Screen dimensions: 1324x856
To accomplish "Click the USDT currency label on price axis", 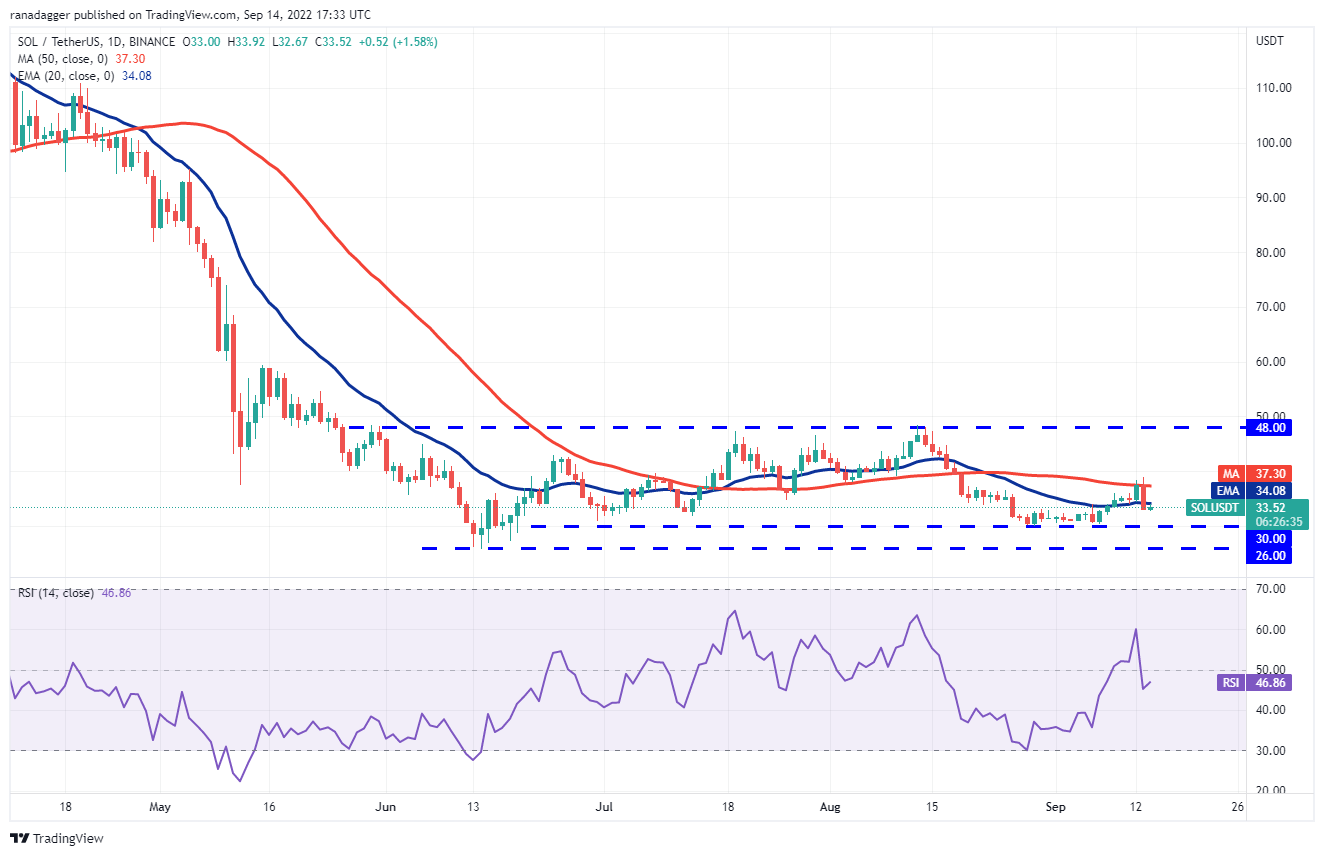I will (x=1269, y=41).
